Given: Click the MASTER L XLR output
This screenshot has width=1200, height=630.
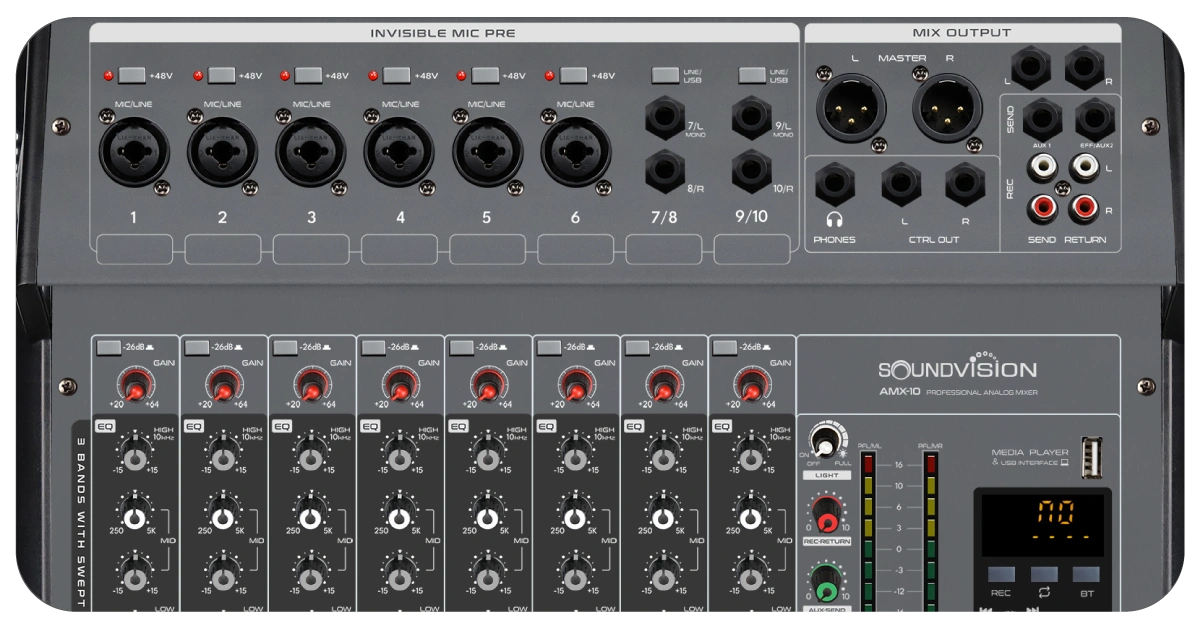Looking at the screenshot, I should (852, 107).
